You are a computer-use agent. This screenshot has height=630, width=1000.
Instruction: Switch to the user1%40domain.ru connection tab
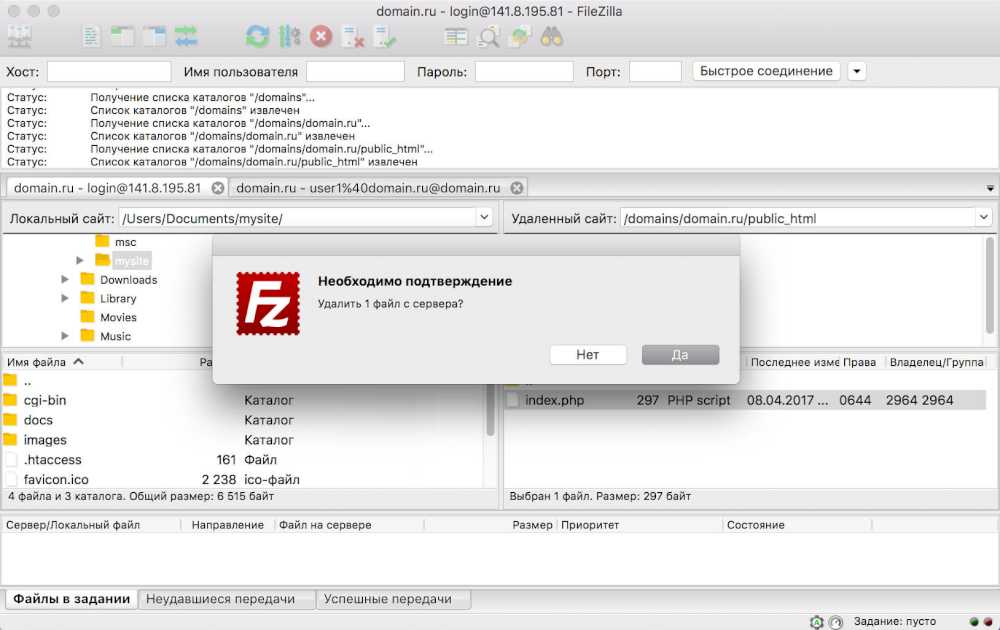[x=367, y=188]
